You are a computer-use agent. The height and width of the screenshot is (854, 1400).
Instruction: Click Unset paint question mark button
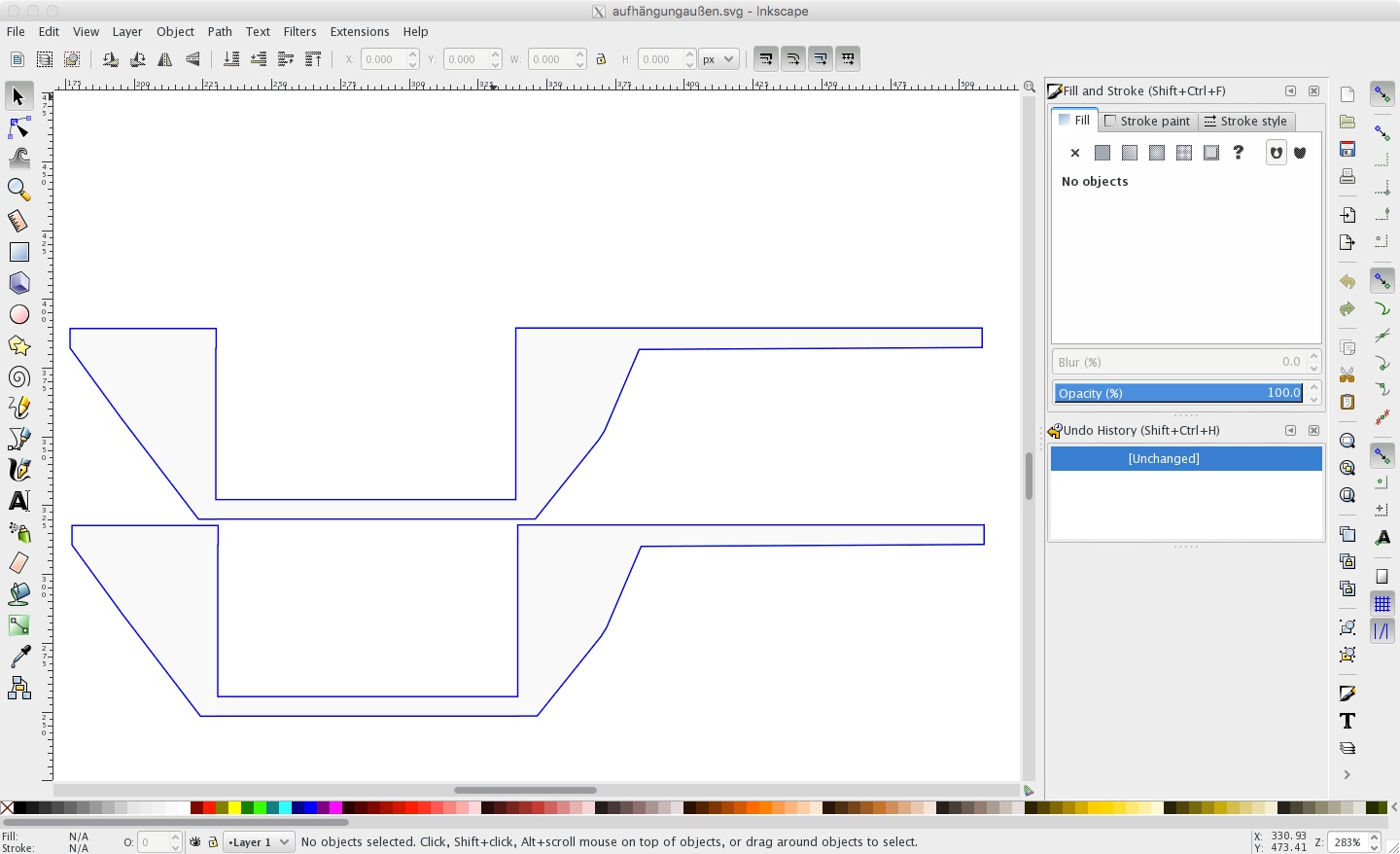(x=1239, y=153)
